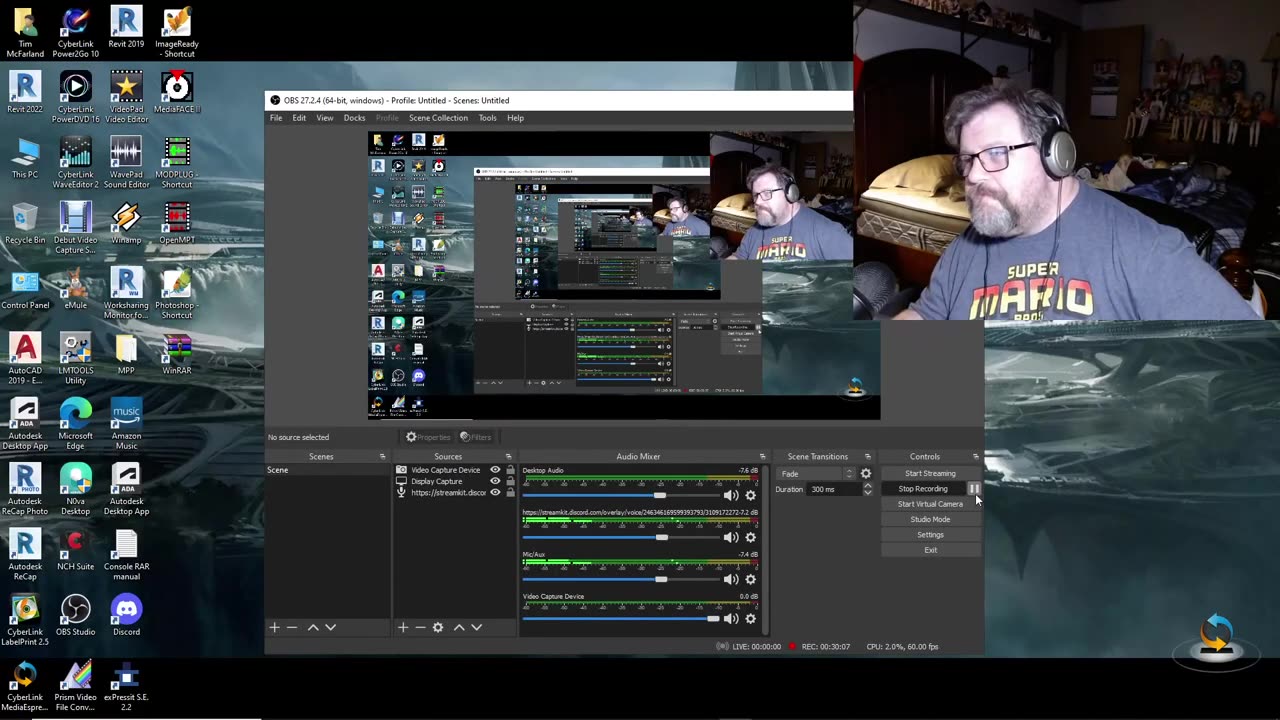This screenshot has width=1280, height=720.
Task: Open OBS Settings button
Action: click(x=930, y=534)
